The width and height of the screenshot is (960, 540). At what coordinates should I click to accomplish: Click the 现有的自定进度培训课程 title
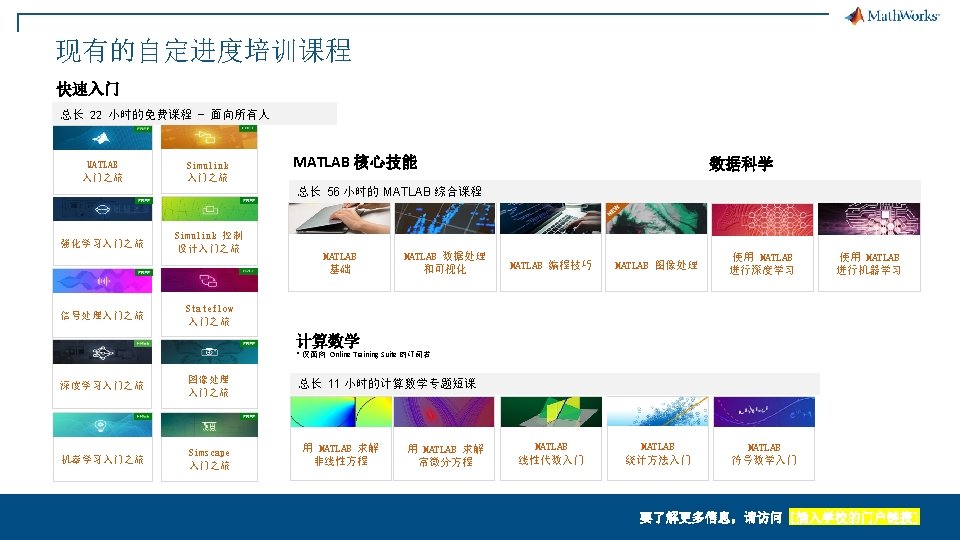point(204,50)
